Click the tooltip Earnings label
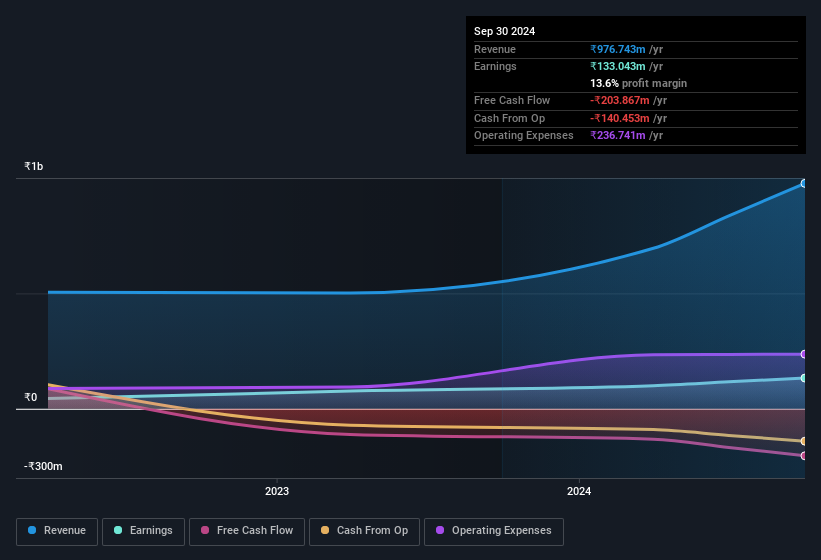821x560 pixels. 495,66
